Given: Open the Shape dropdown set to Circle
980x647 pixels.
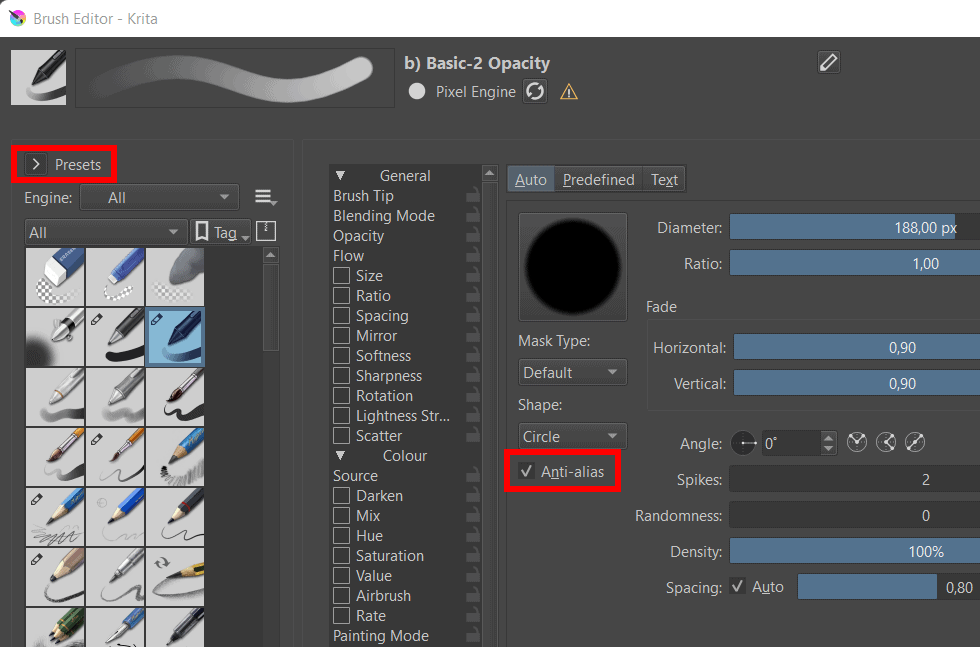Looking at the screenshot, I should pos(572,436).
